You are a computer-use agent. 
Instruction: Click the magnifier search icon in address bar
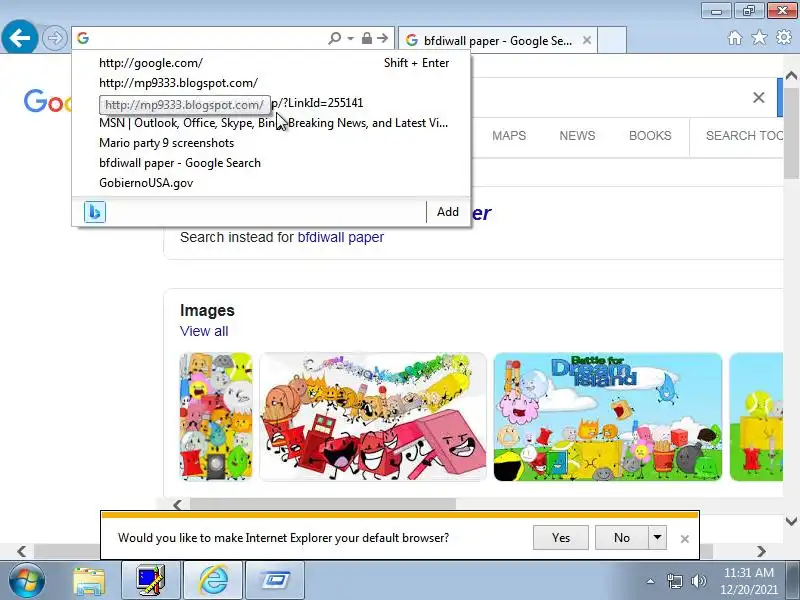point(335,38)
